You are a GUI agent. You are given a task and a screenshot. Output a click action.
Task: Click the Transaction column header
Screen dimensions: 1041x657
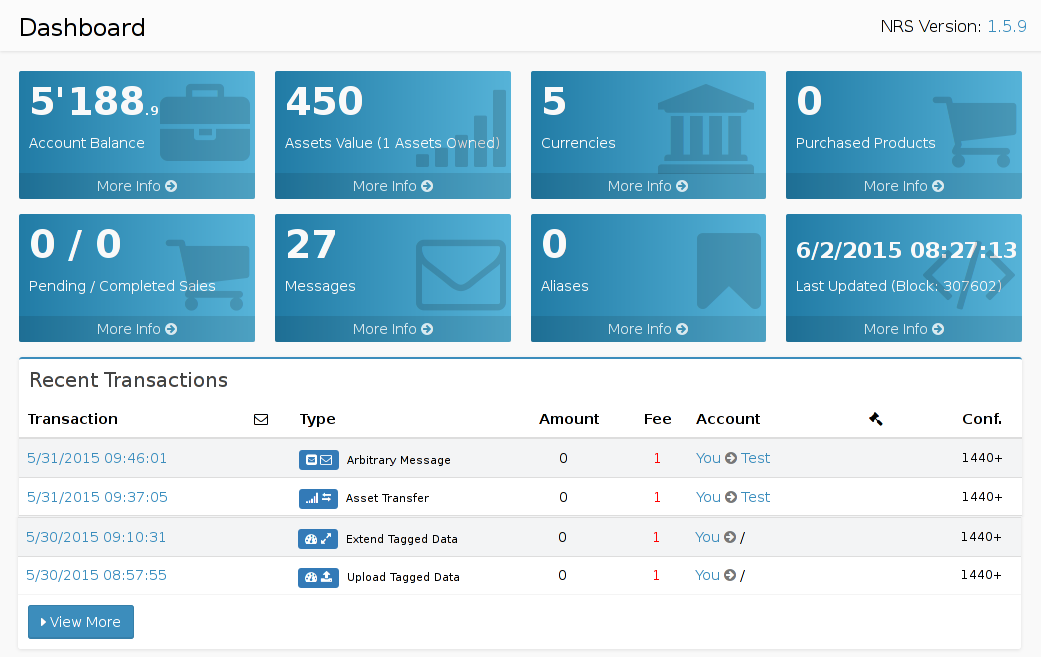click(73, 419)
